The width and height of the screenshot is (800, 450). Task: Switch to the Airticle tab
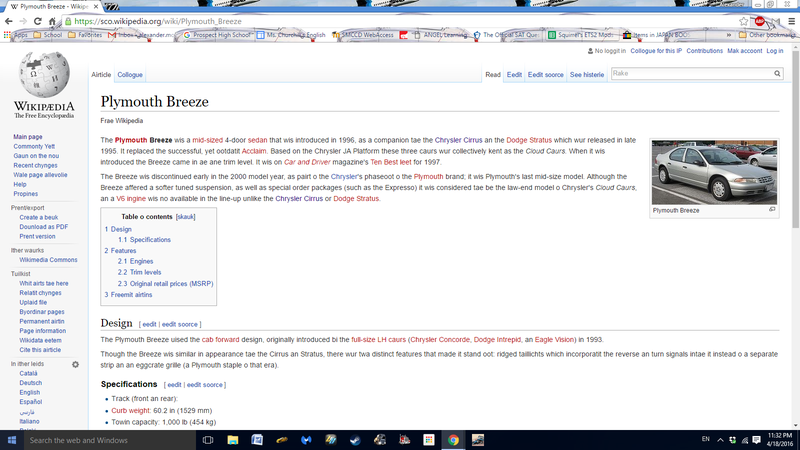[x=101, y=74]
